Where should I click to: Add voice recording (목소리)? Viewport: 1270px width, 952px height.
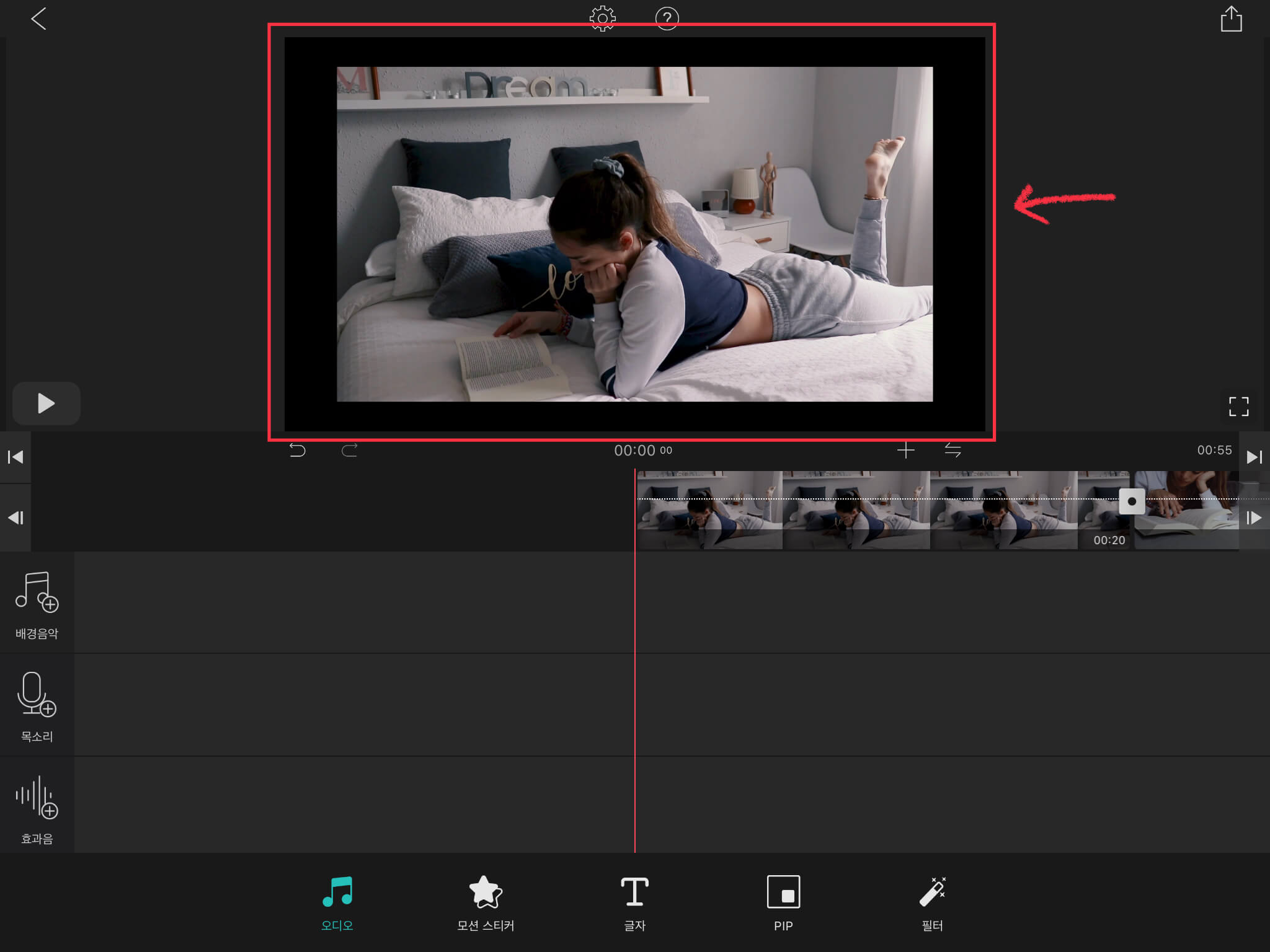pyautogui.click(x=37, y=705)
